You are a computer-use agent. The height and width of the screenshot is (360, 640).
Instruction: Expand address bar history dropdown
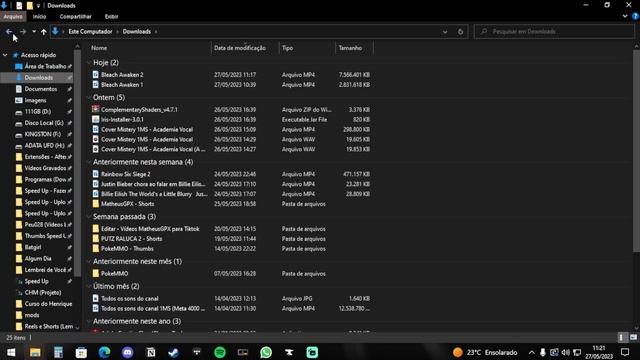tap(445, 31)
